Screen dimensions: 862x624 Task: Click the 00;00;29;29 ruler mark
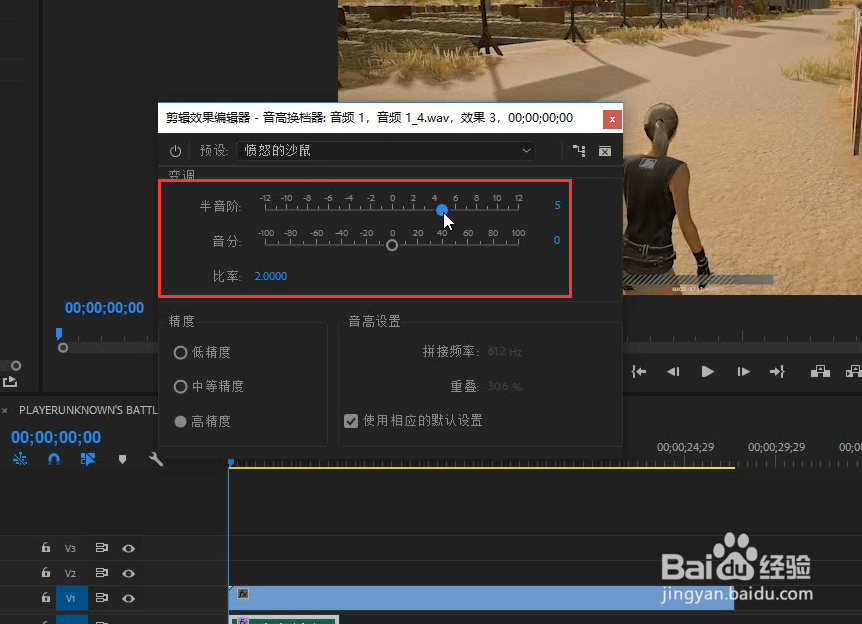[776, 447]
